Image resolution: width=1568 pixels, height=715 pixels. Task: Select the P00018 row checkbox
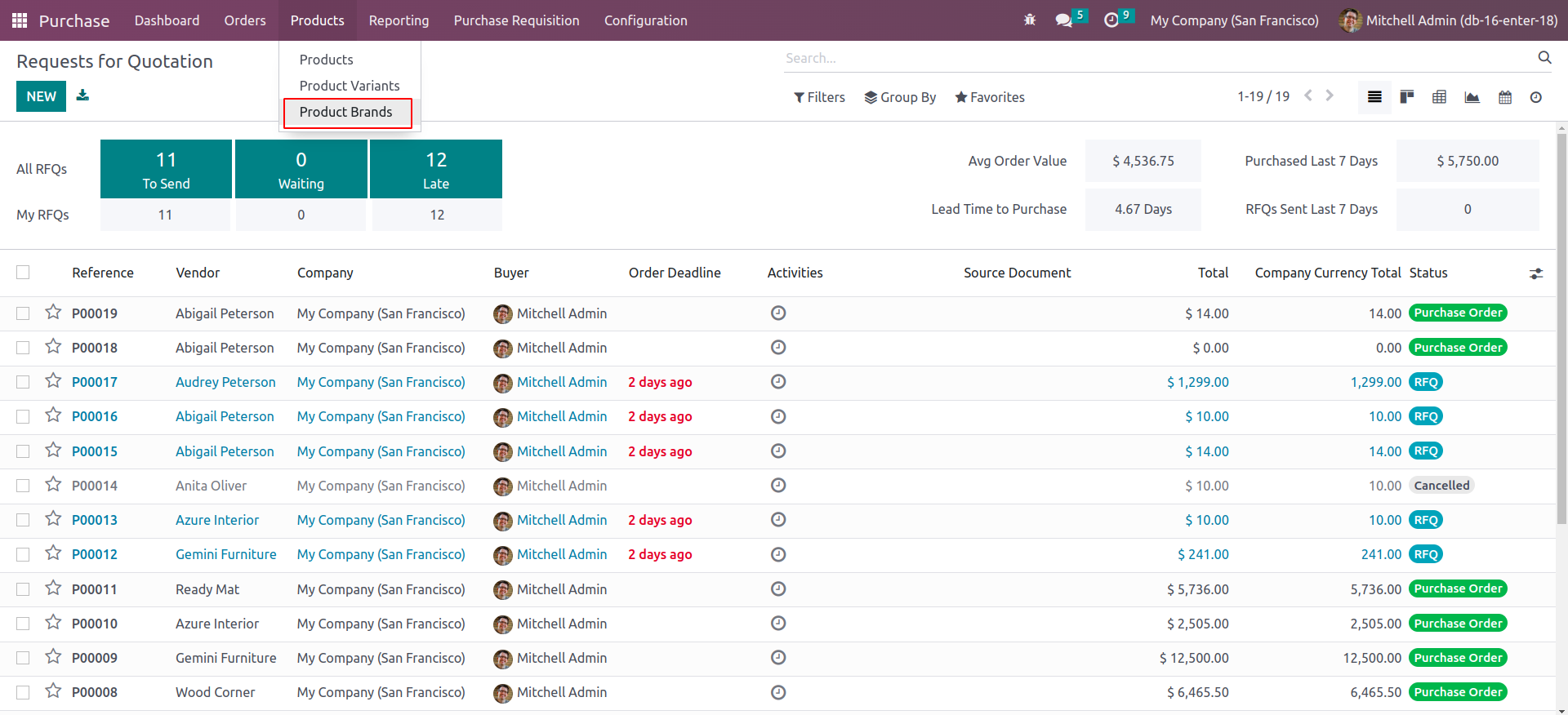pos(23,348)
